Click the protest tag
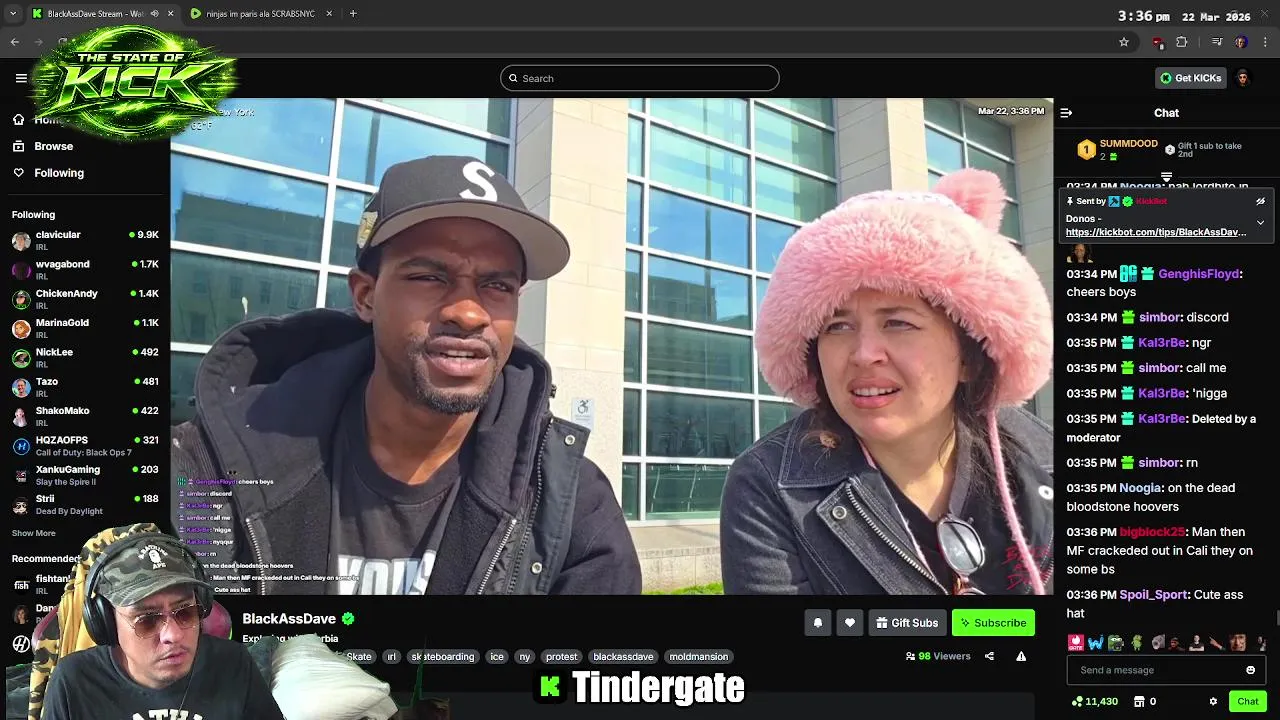This screenshot has height=720, width=1280. pos(561,657)
